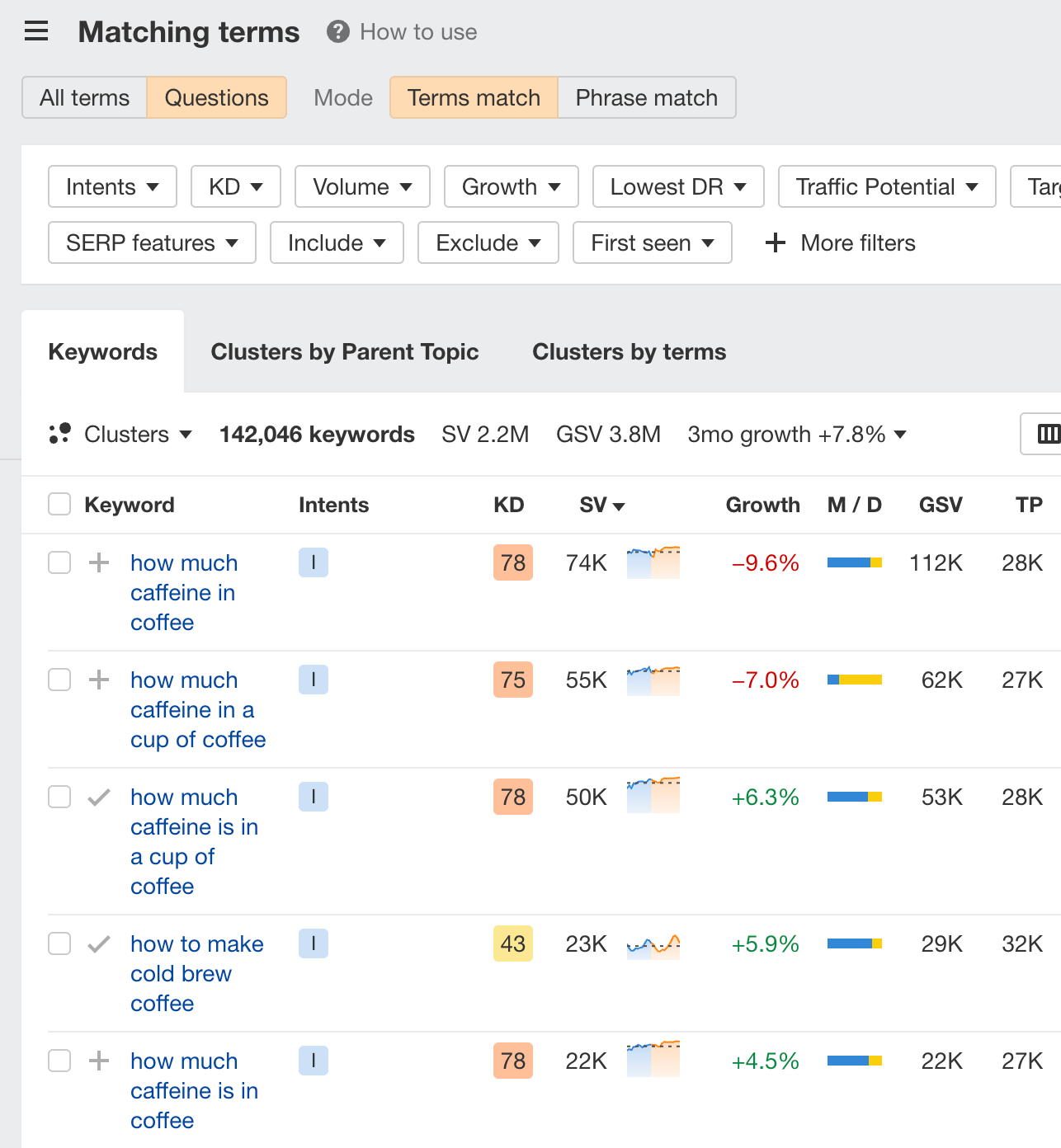Viewport: 1061px width, 1148px height.
Task: Click the More filters plus icon
Action: click(775, 242)
